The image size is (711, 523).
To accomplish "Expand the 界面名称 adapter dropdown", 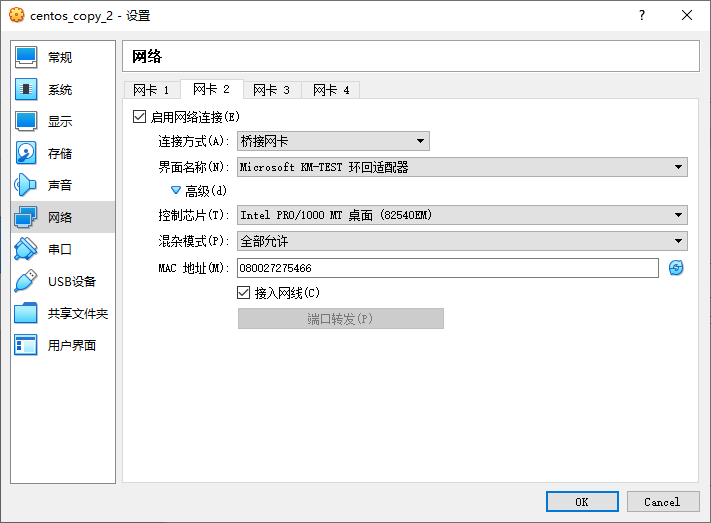I will tap(461, 167).
